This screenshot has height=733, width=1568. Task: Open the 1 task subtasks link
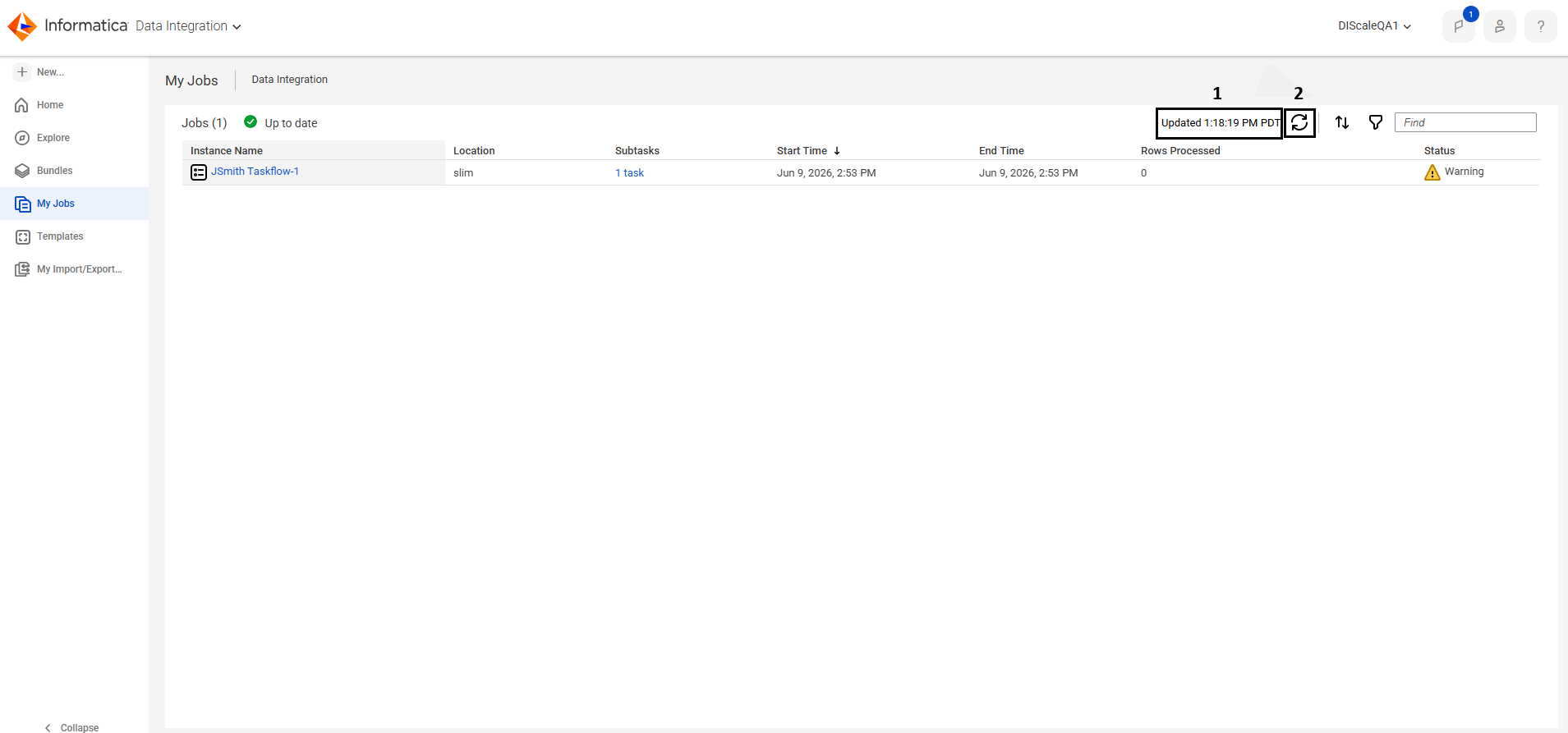629,172
